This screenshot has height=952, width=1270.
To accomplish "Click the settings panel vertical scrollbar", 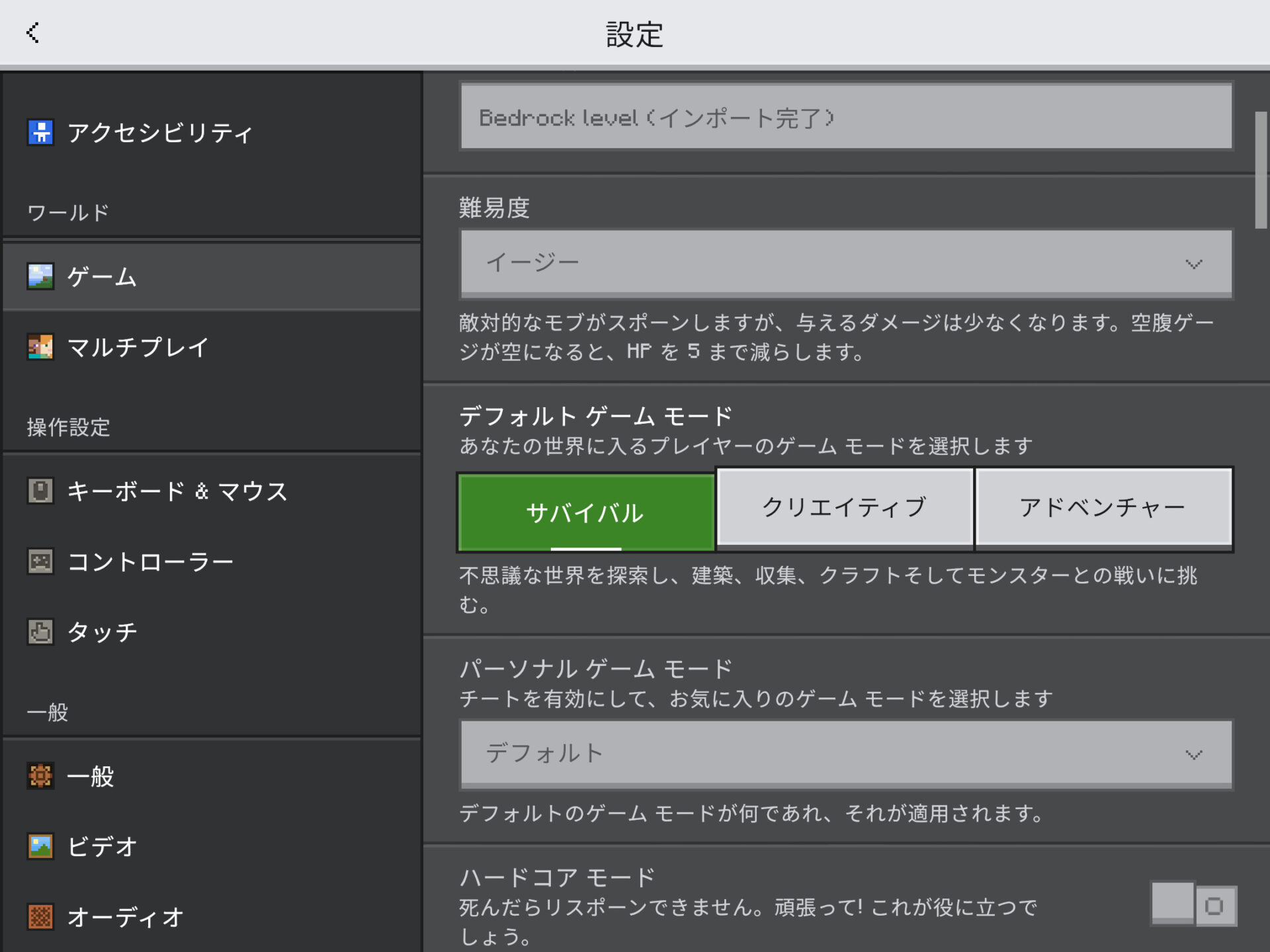I will tap(1261, 171).
